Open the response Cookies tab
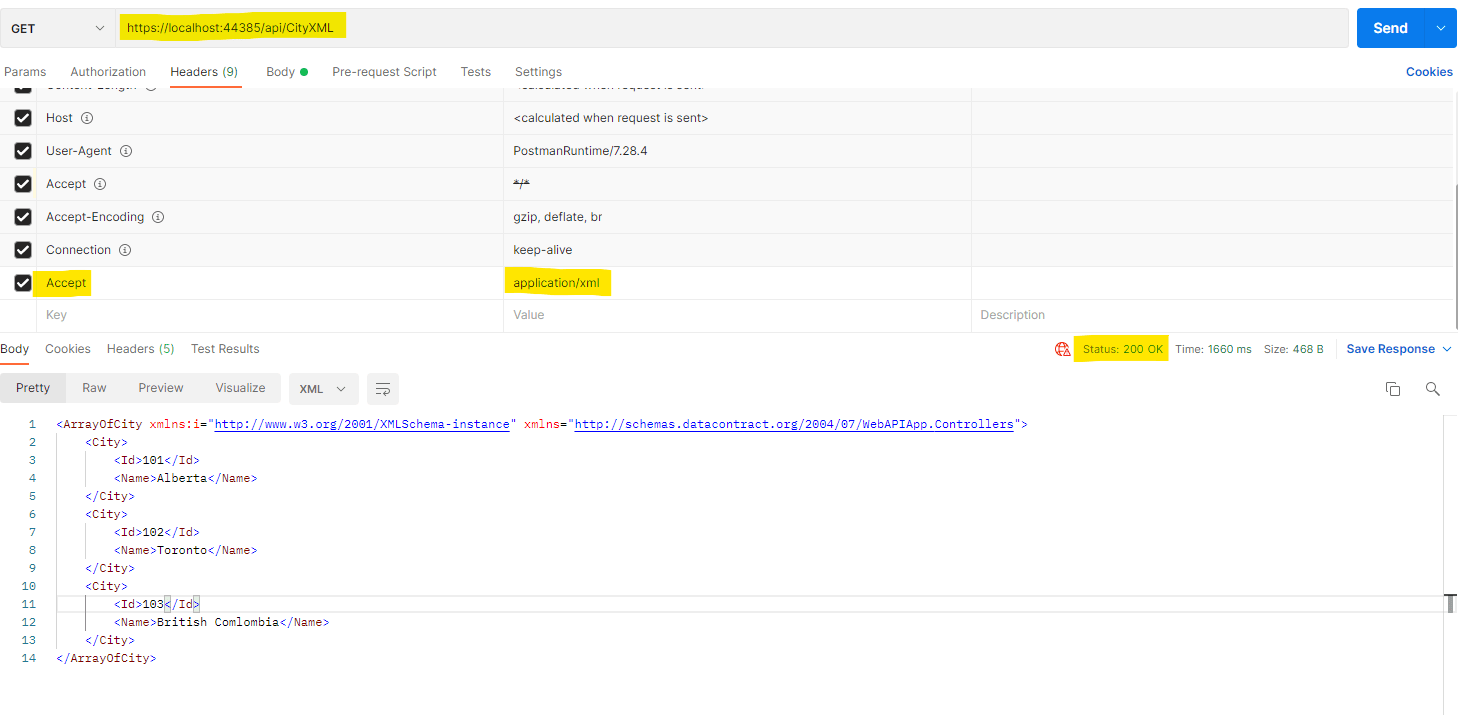This screenshot has width=1458, height=715. [68, 349]
